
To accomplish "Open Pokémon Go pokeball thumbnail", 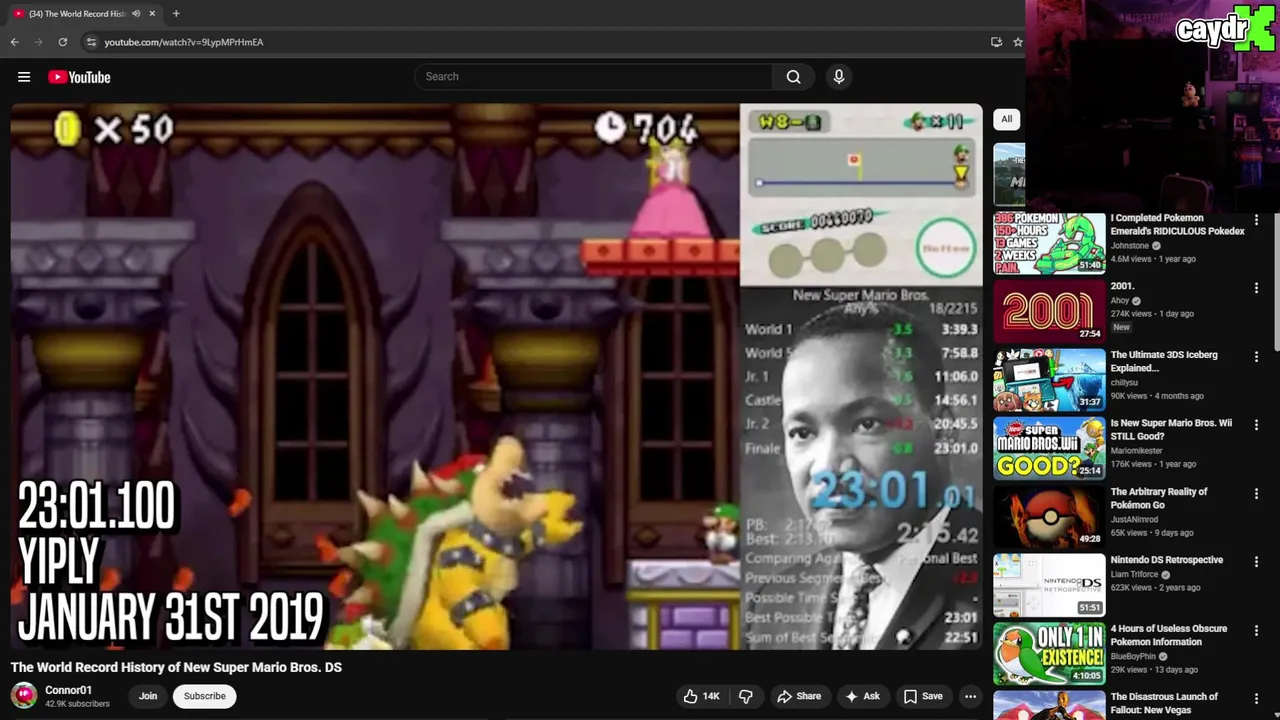I will point(1049,517).
